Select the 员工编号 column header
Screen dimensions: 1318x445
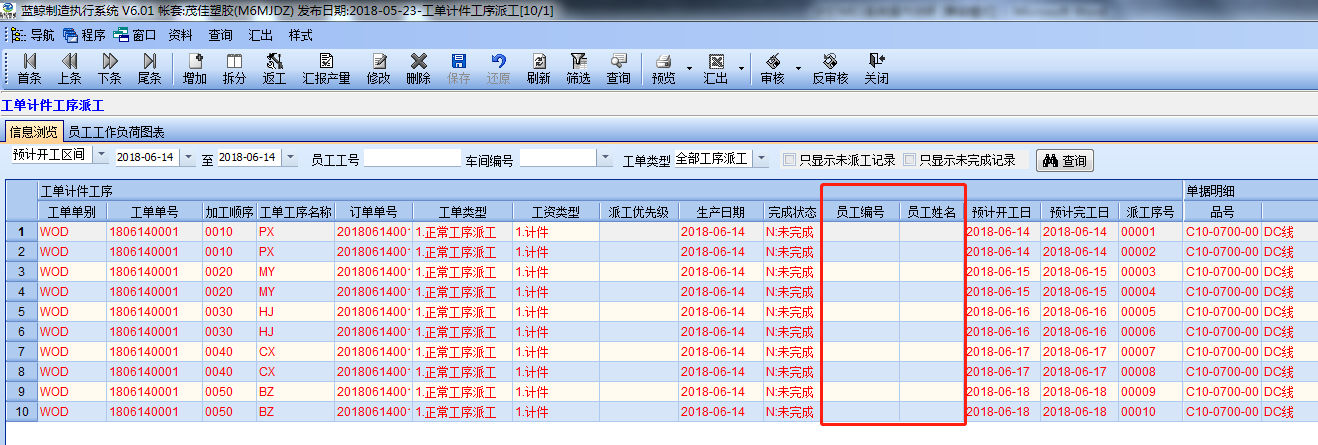(859, 212)
